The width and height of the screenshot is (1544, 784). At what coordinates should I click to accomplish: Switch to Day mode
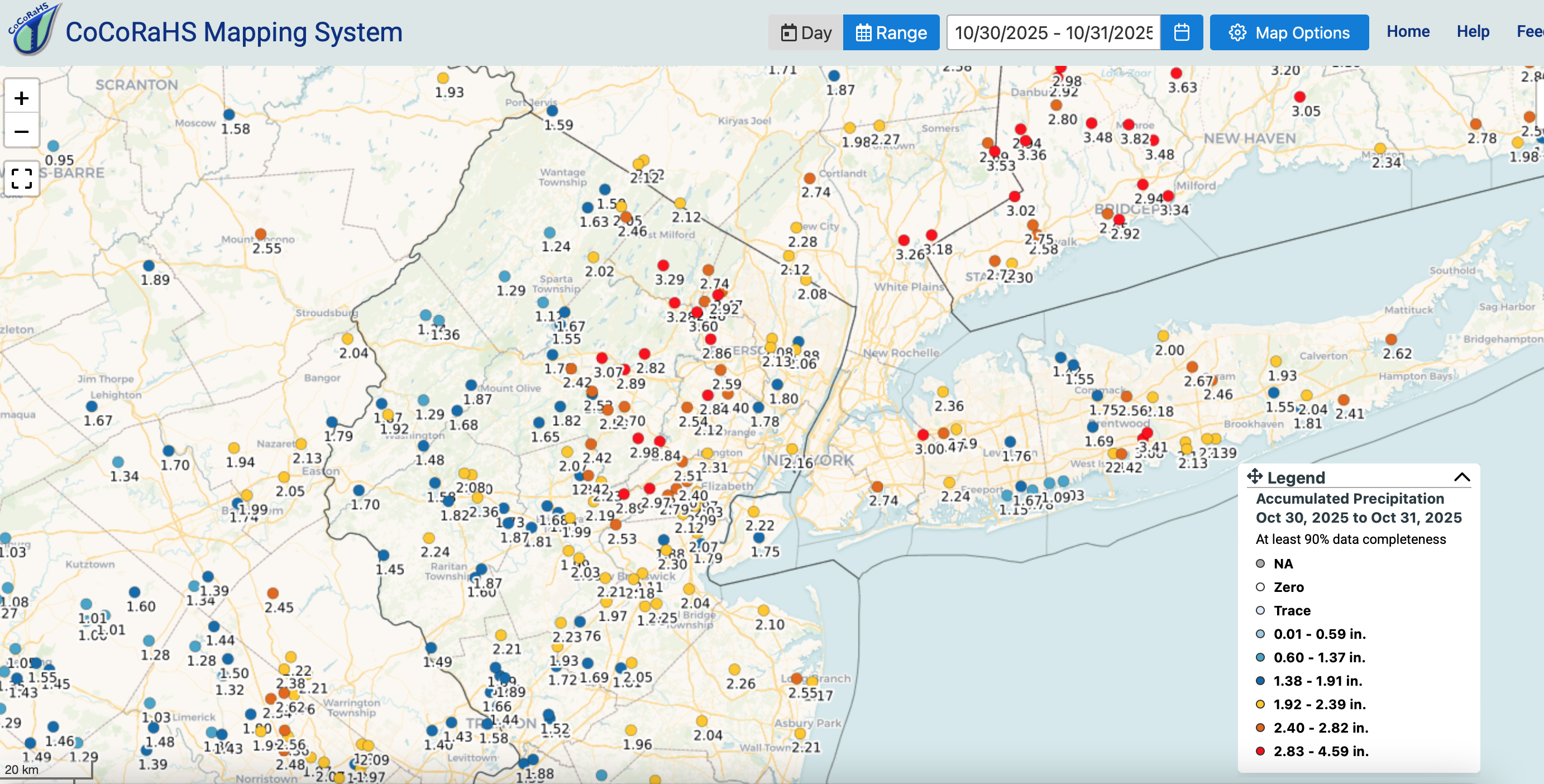click(x=806, y=32)
